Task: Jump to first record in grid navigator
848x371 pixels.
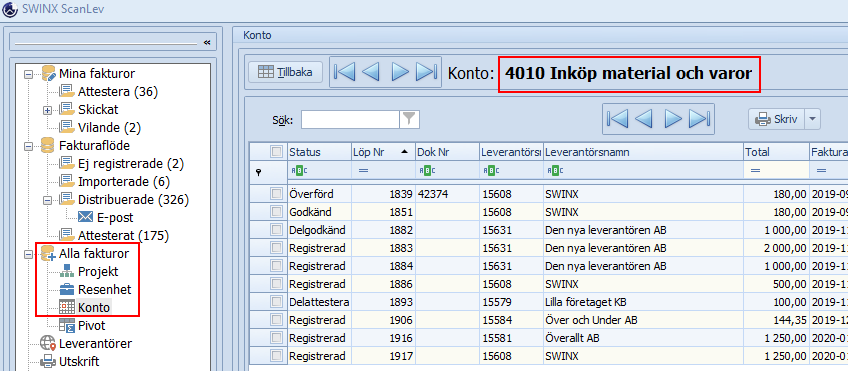Action: click(x=617, y=119)
